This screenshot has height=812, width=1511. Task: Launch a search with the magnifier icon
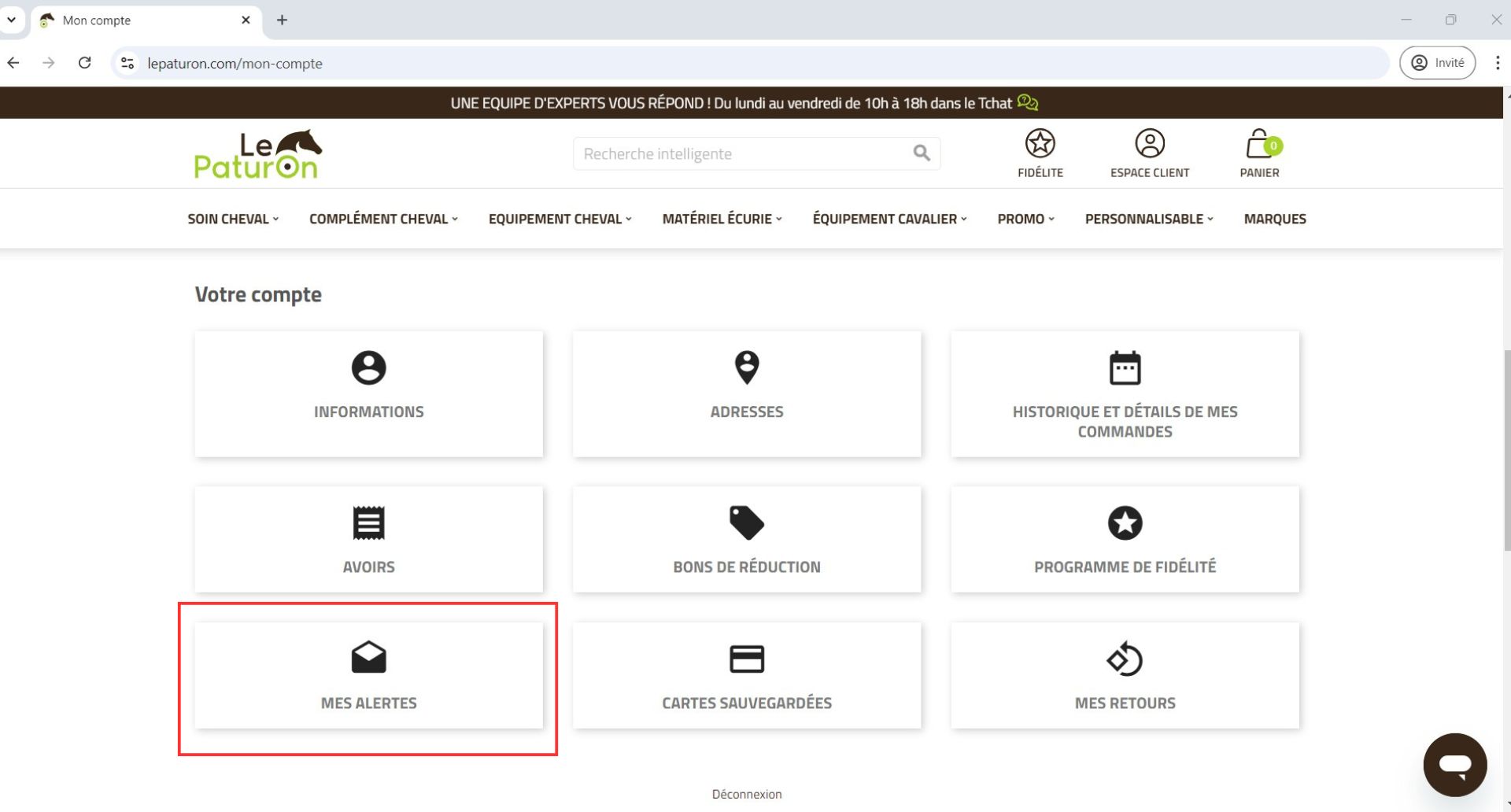[x=920, y=153]
